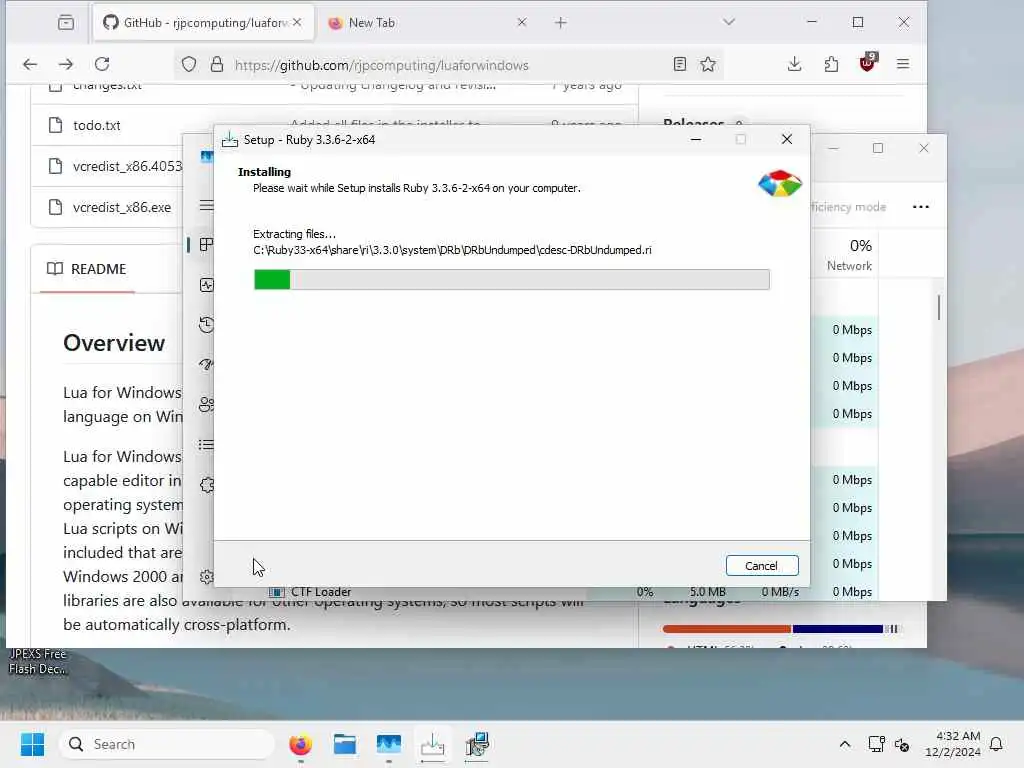Switch to the GitHub luaforwindows tab

coord(202,23)
